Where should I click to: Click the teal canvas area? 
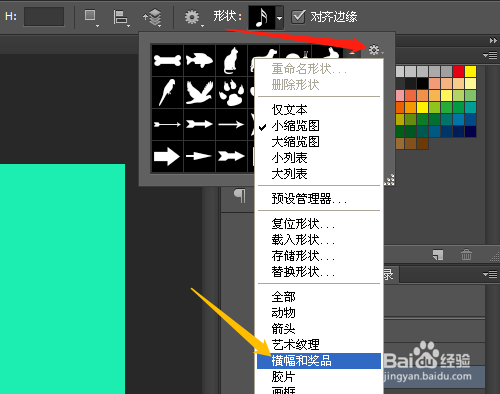[62, 279]
